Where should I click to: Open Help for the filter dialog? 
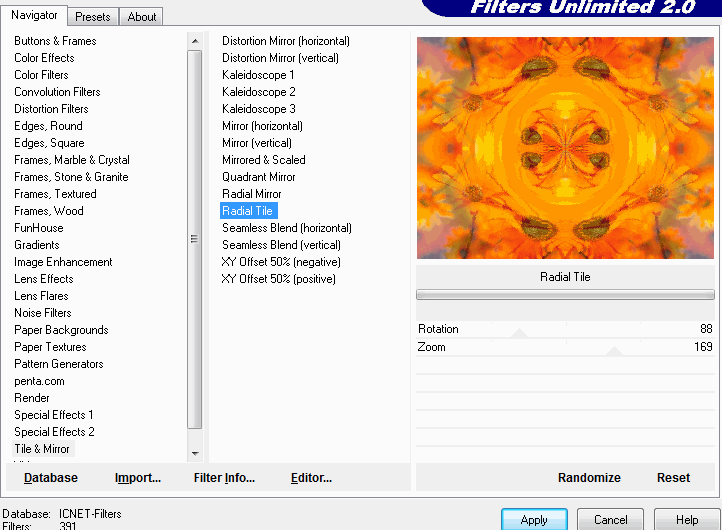click(x=687, y=520)
